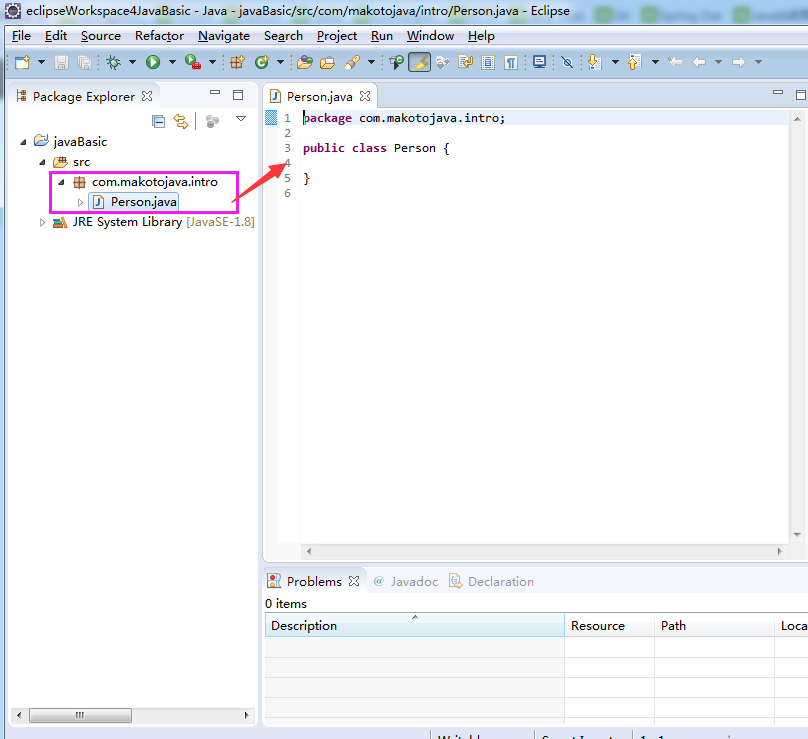Viewport: 808px width, 739px height.
Task: Click the Open Task folder icon
Action: pos(327,62)
